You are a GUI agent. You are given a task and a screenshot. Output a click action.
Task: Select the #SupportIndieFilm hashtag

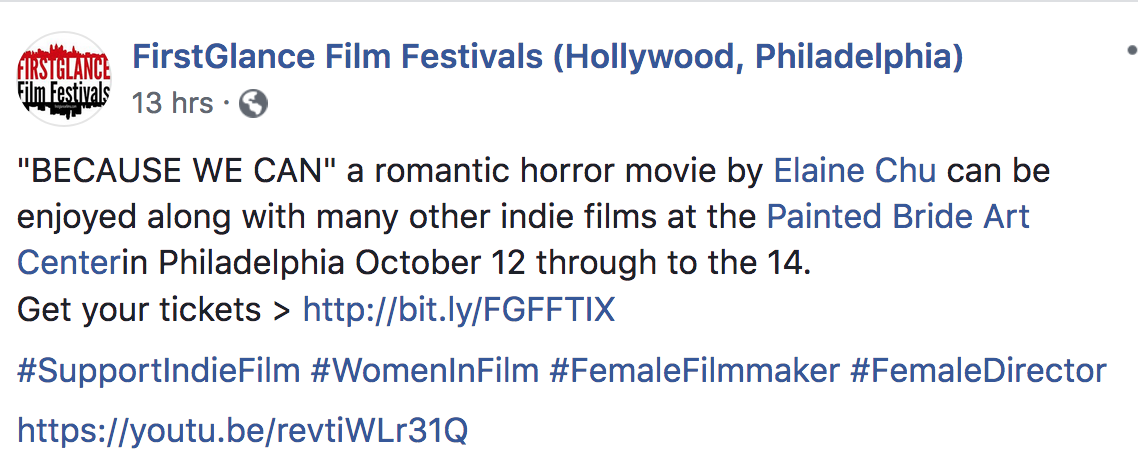[159, 371]
